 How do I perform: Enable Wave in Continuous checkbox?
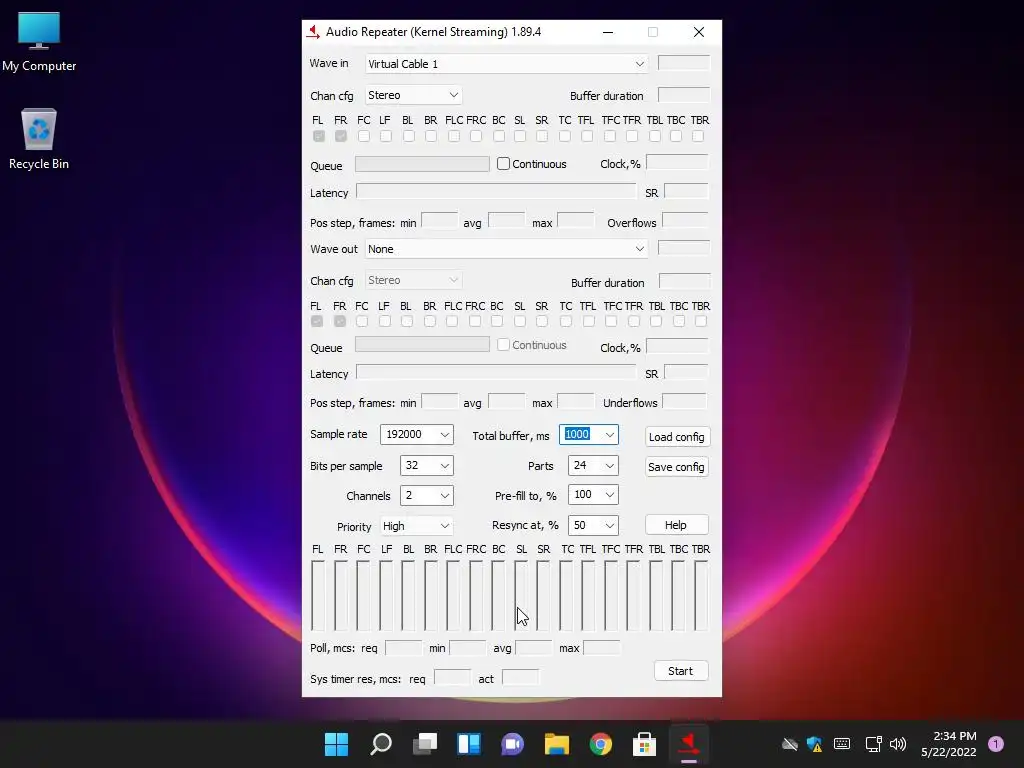(x=503, y=164)
